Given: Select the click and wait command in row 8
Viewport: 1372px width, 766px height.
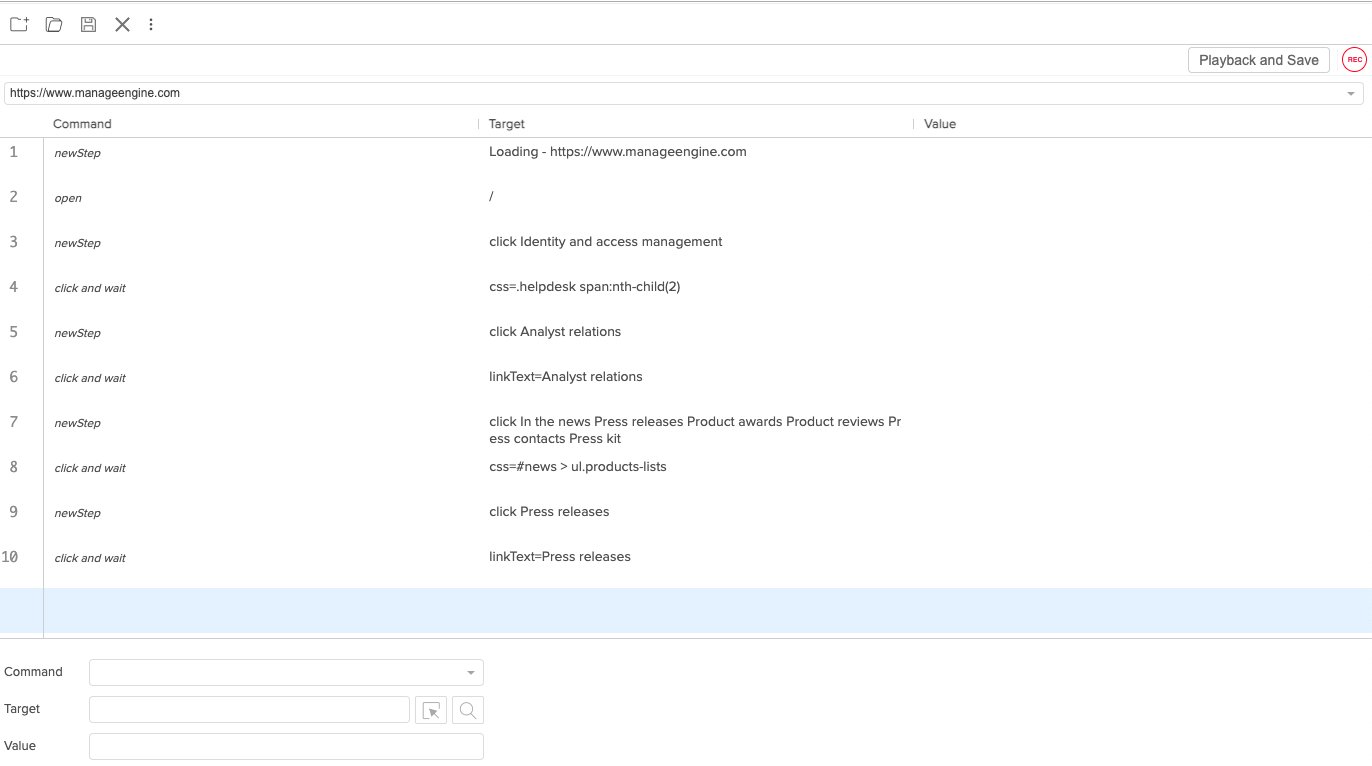Looking at the screenshot, I should pyautogui.click(x=90, y=468).
